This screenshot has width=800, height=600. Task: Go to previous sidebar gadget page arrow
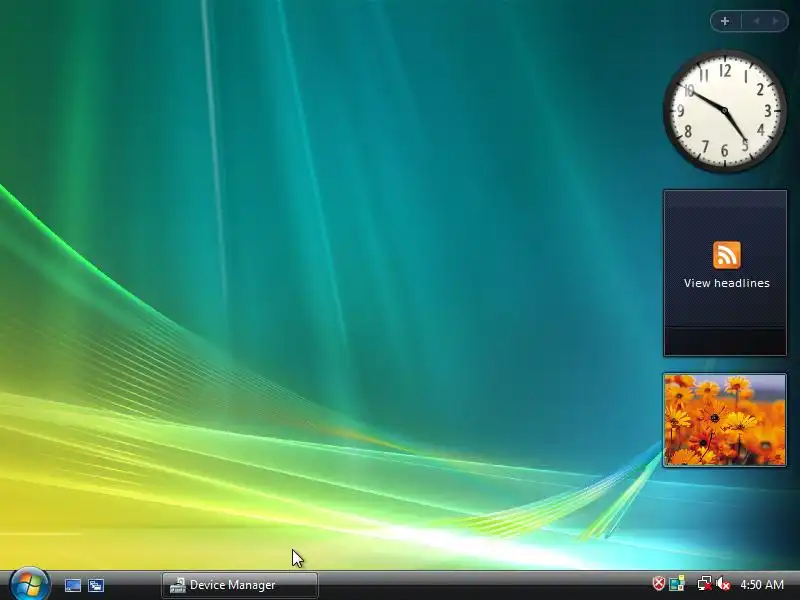click(756, 21)
